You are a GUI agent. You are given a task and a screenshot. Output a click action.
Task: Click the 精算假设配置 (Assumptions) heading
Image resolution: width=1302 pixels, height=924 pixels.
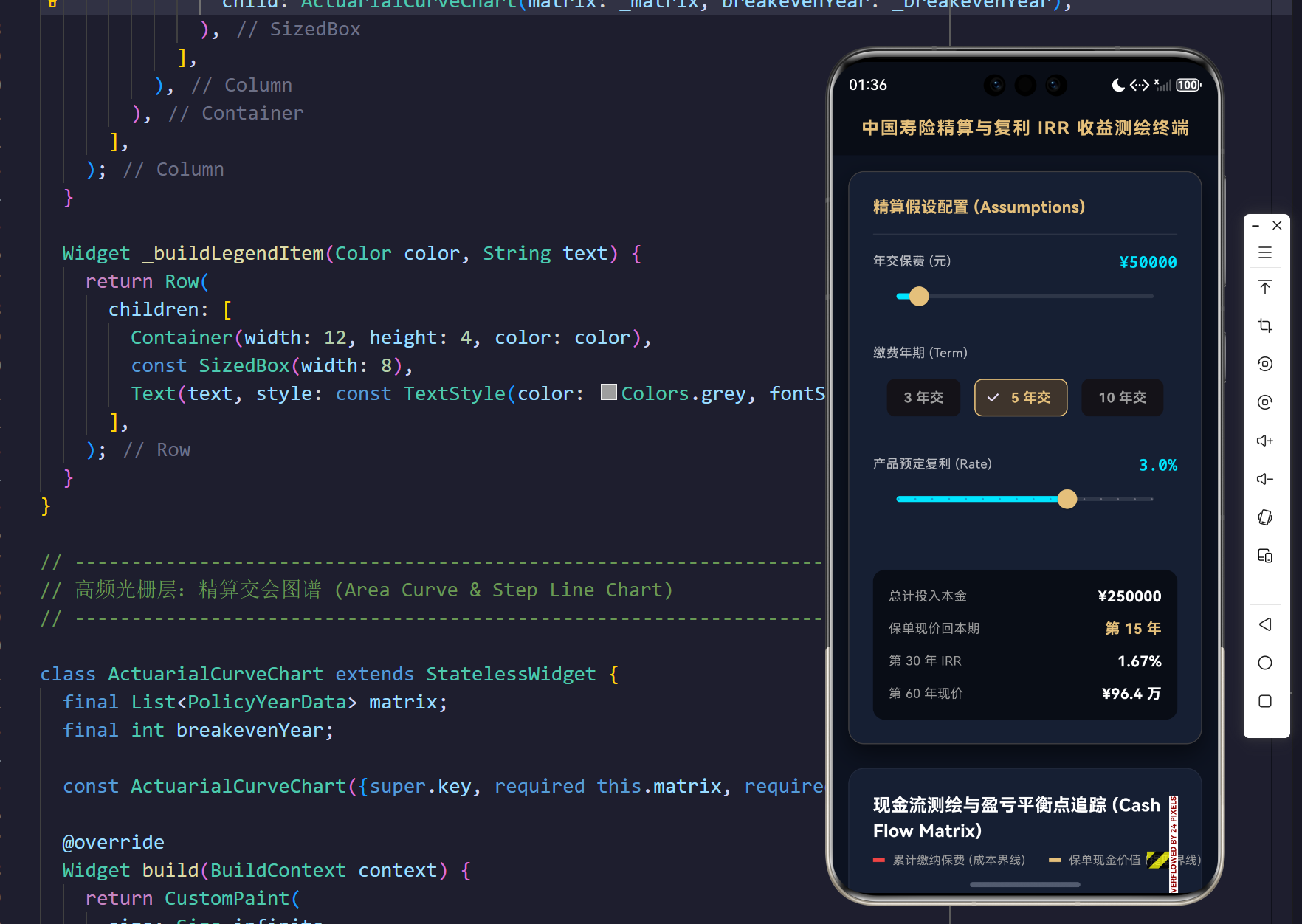coord(979,207)
